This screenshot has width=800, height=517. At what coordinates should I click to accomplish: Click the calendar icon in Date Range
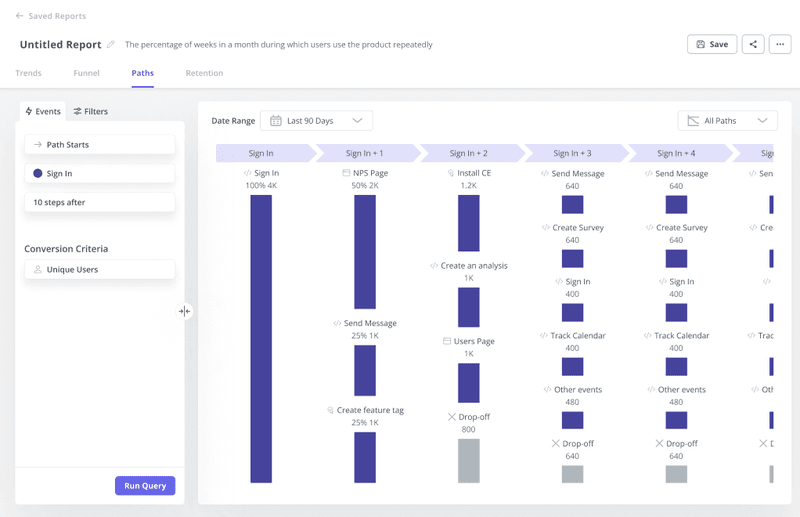coord(275,121)
